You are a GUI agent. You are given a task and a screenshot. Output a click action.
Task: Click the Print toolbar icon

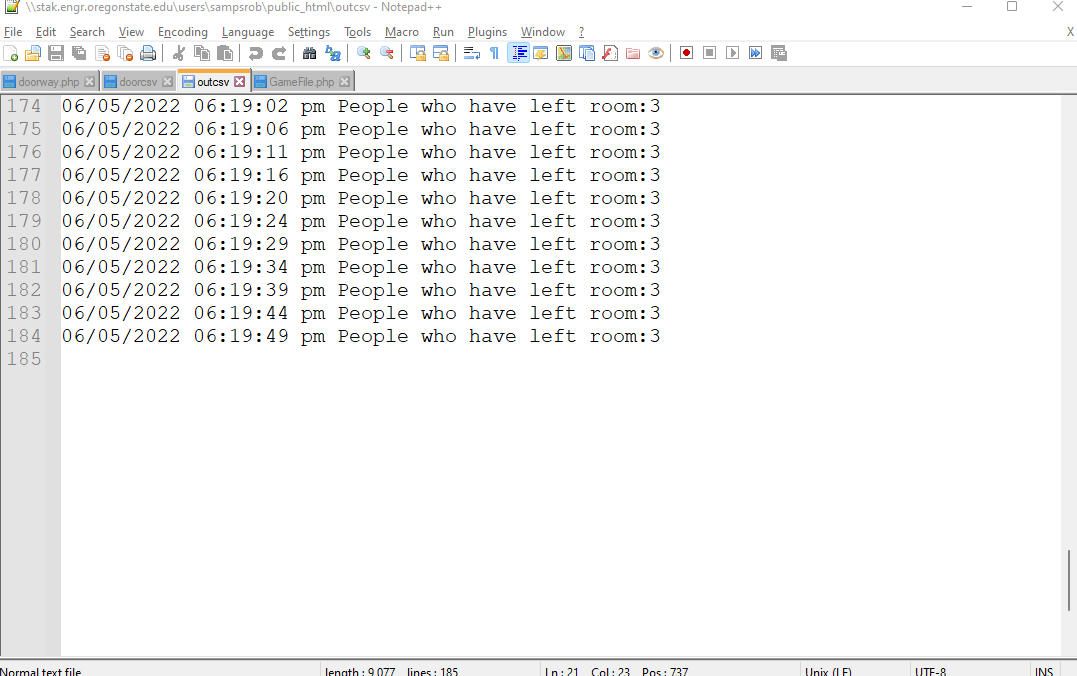[148, 53]
